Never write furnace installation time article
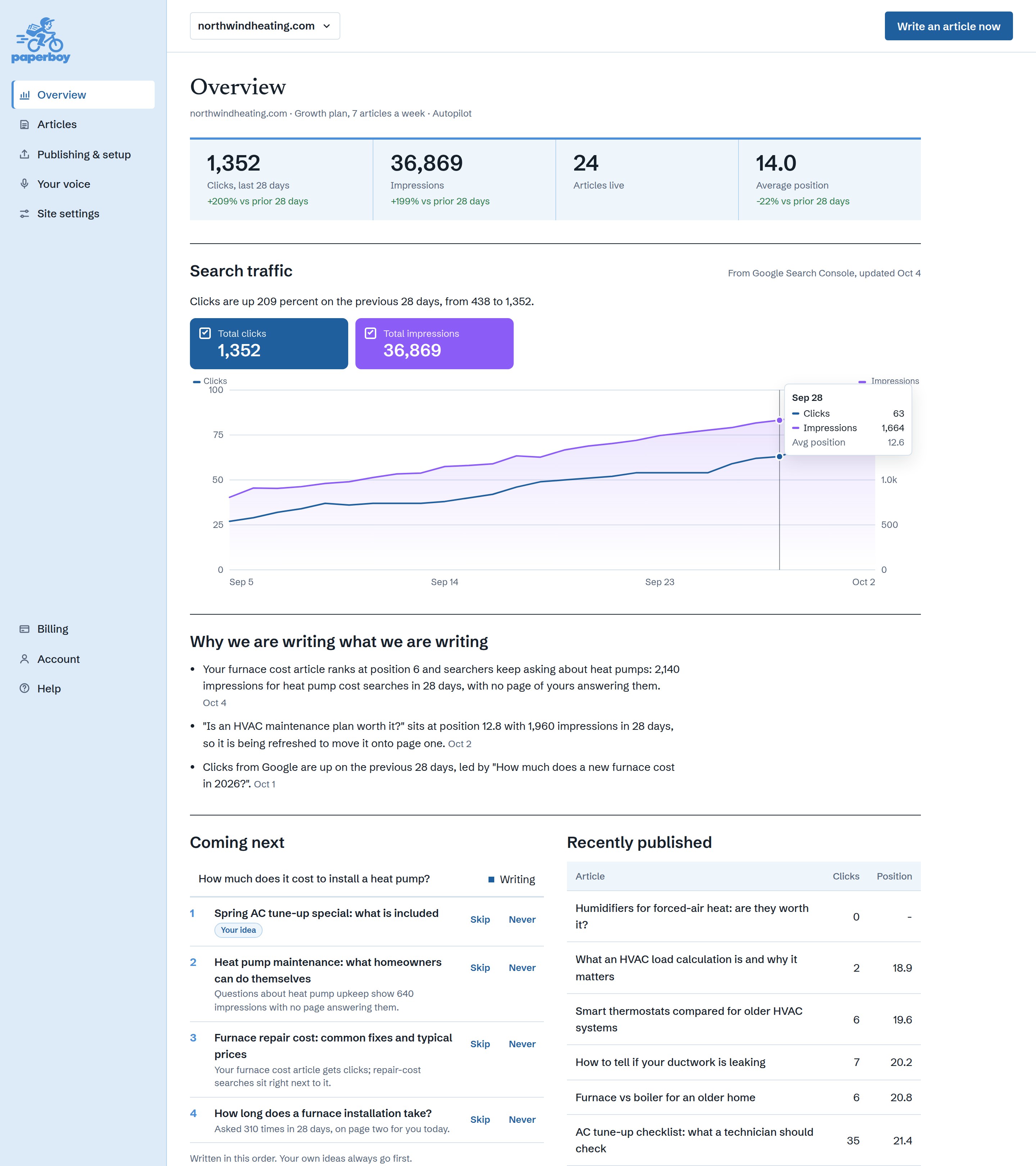This screenshot has height=1166, width=1036. click(522, 1119)
